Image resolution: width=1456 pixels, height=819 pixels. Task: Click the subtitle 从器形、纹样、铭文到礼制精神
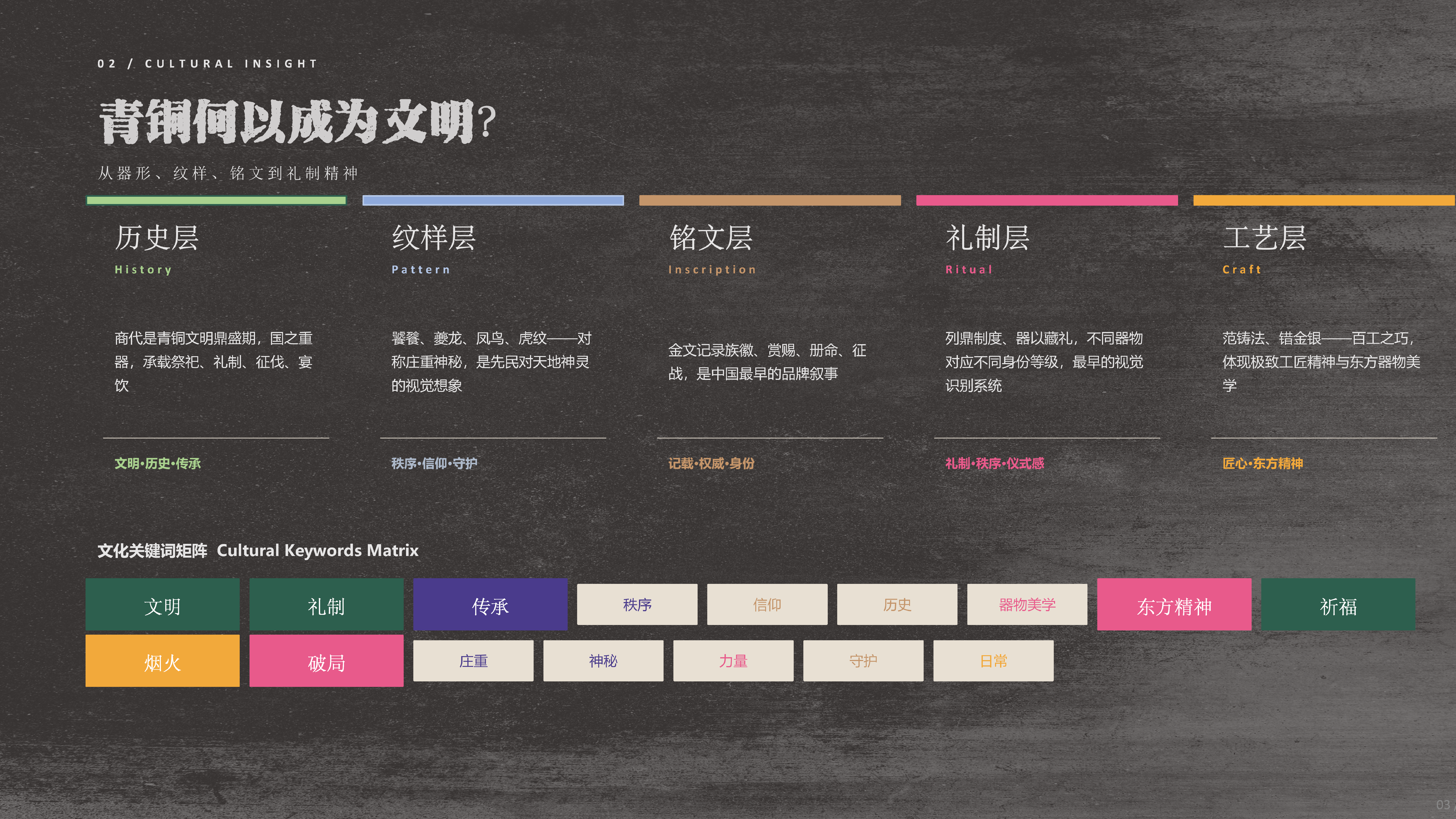pyautogui.click(x=228, y=173)
